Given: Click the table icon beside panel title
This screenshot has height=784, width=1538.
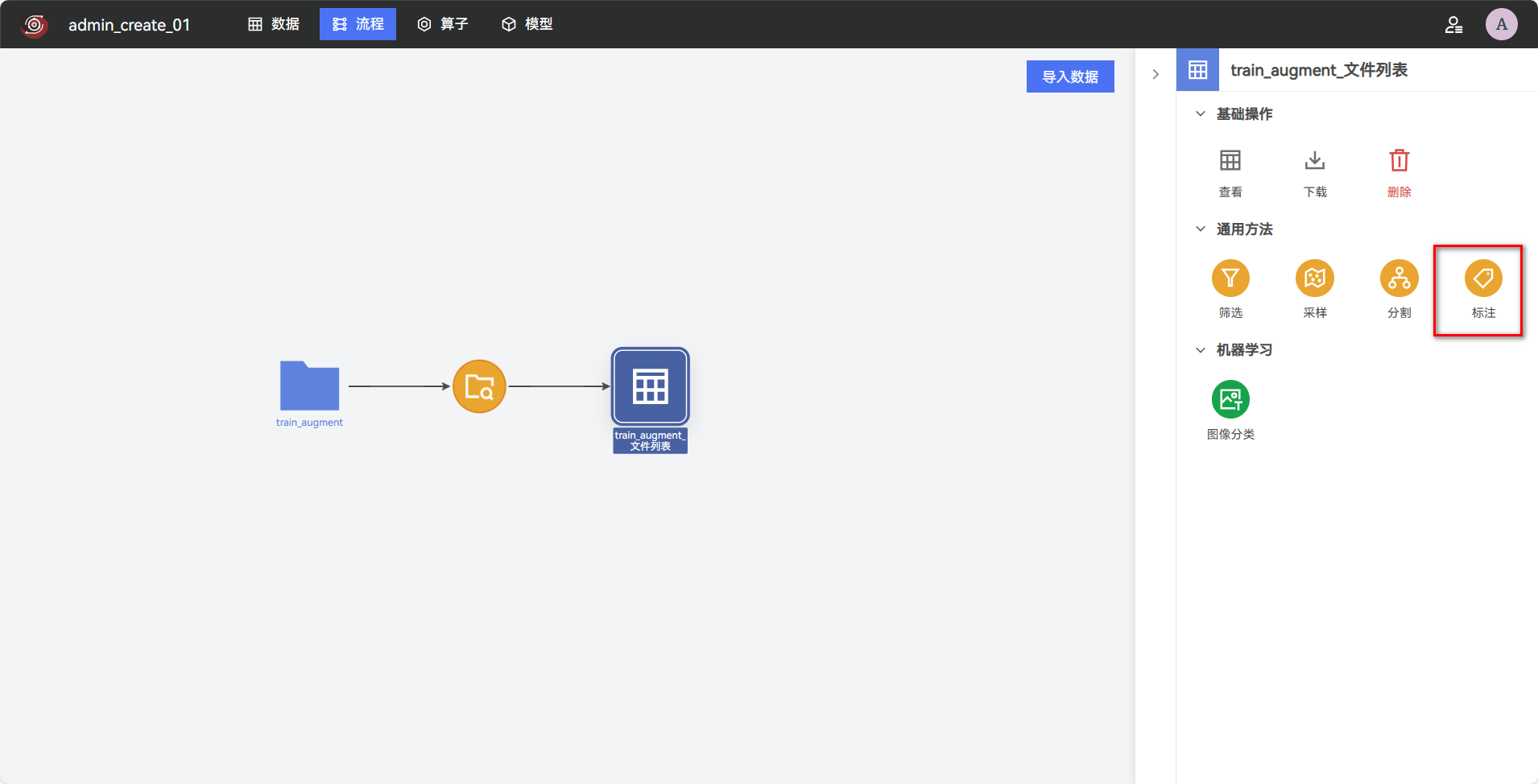Looking at the screenshot, I should [x=1198, y=70].
